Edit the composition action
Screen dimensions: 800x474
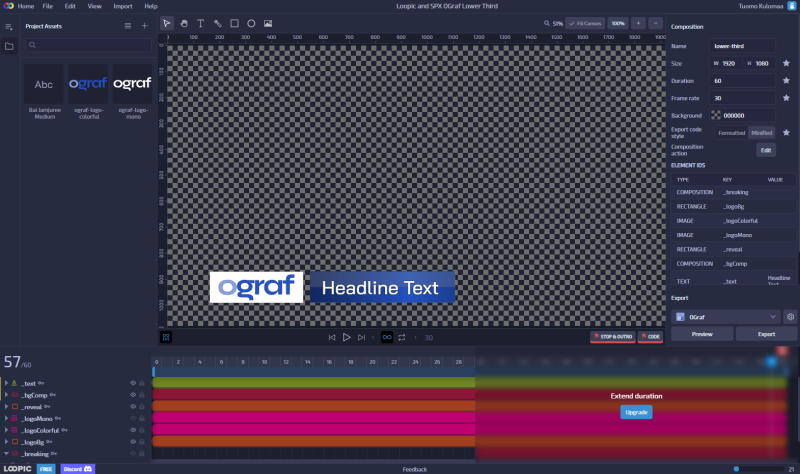pos(766,150)
